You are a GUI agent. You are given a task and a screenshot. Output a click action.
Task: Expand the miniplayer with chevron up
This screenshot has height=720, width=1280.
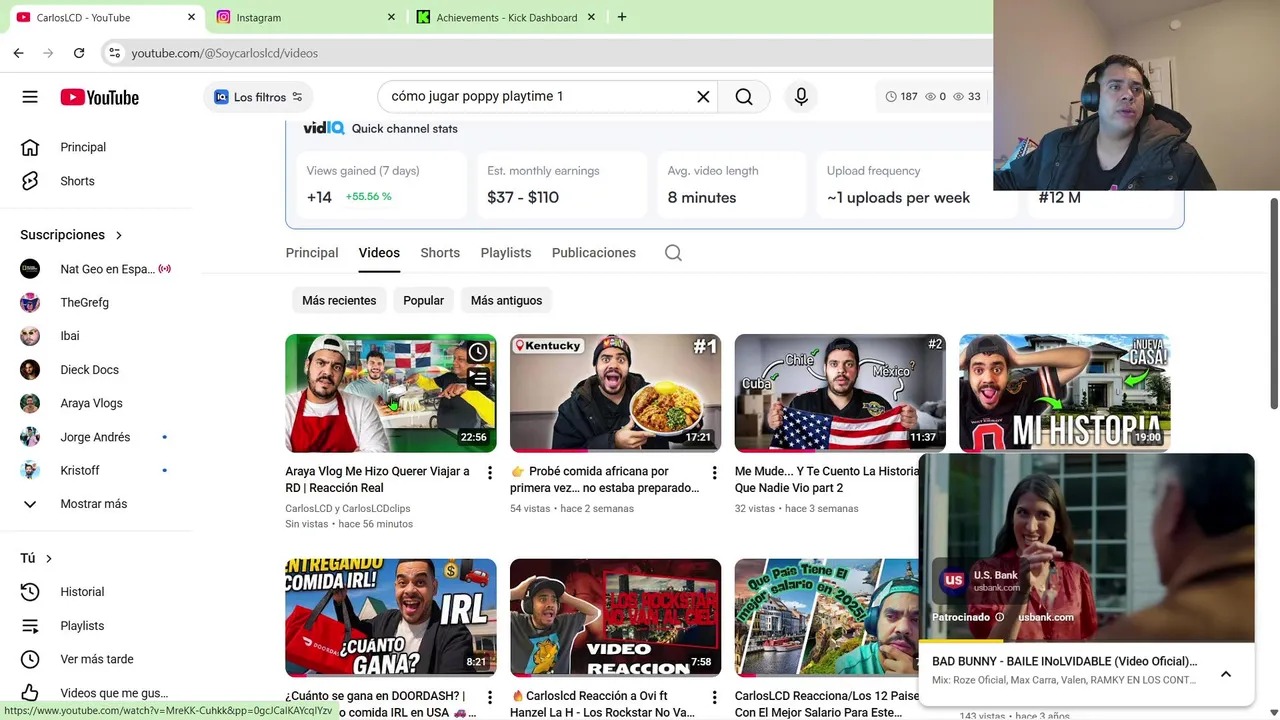pyautogui.click(x=1226, y=674)
